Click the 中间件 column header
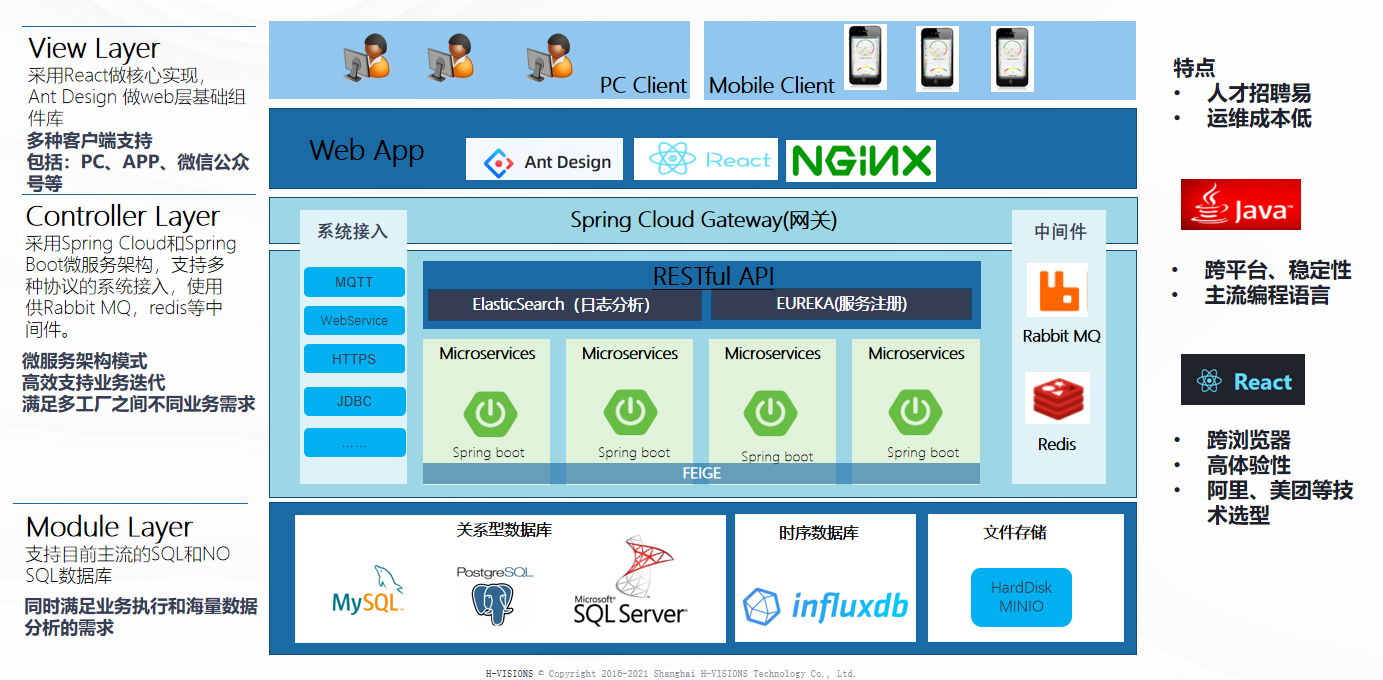This screenshot has height=680, width=1383. [x=1060, y=231]
